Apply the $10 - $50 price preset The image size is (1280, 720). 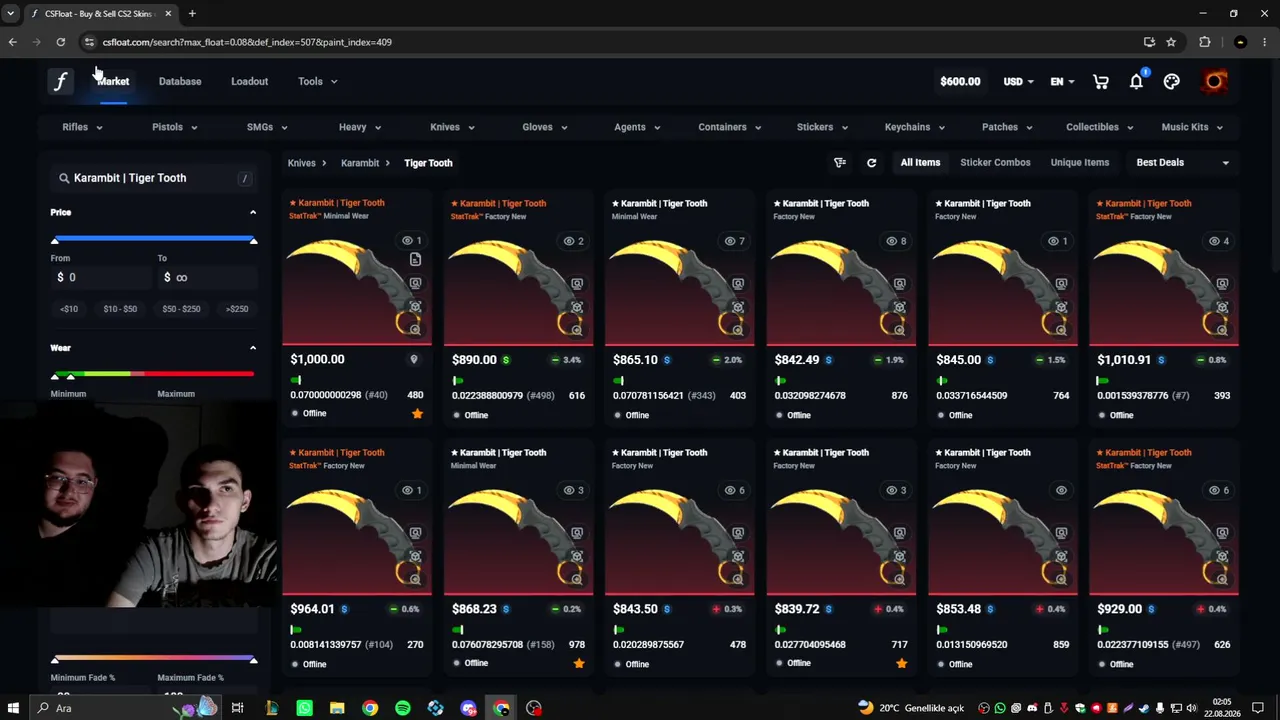(x=120, y=309)
